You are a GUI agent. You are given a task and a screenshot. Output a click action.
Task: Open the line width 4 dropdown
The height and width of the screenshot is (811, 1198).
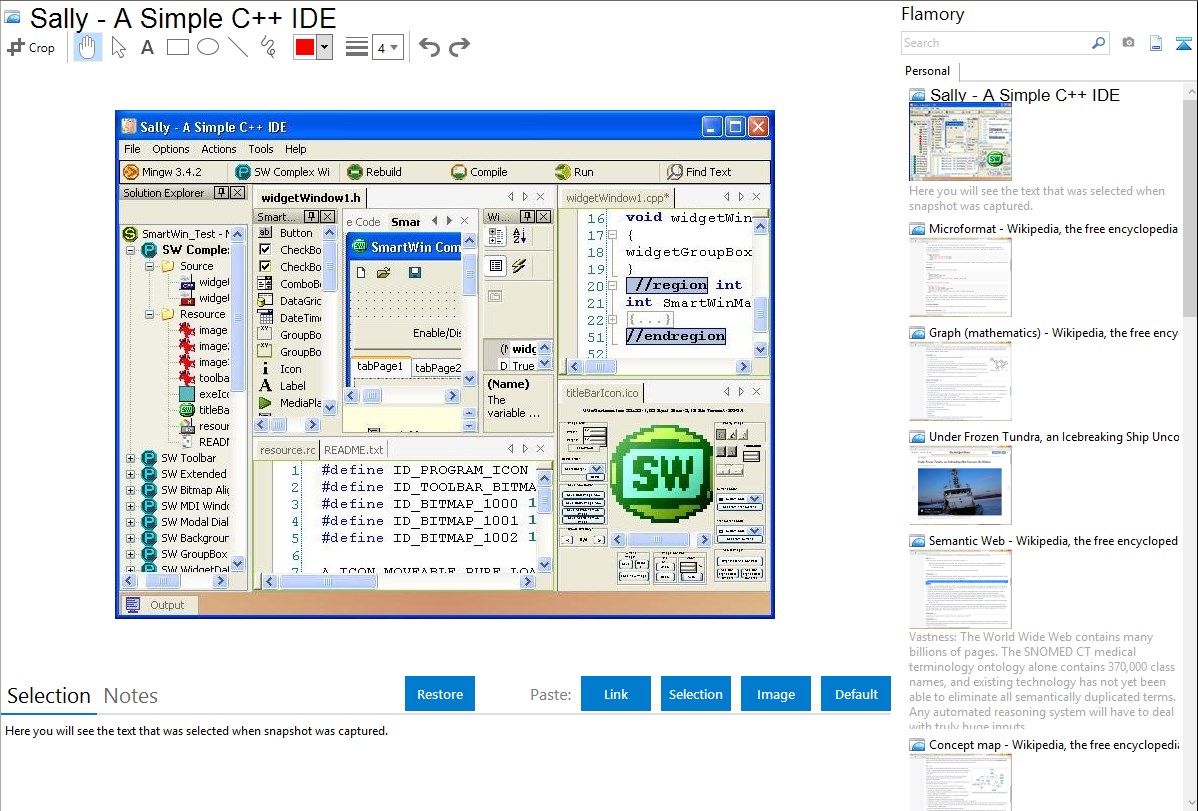click(387, 48)
